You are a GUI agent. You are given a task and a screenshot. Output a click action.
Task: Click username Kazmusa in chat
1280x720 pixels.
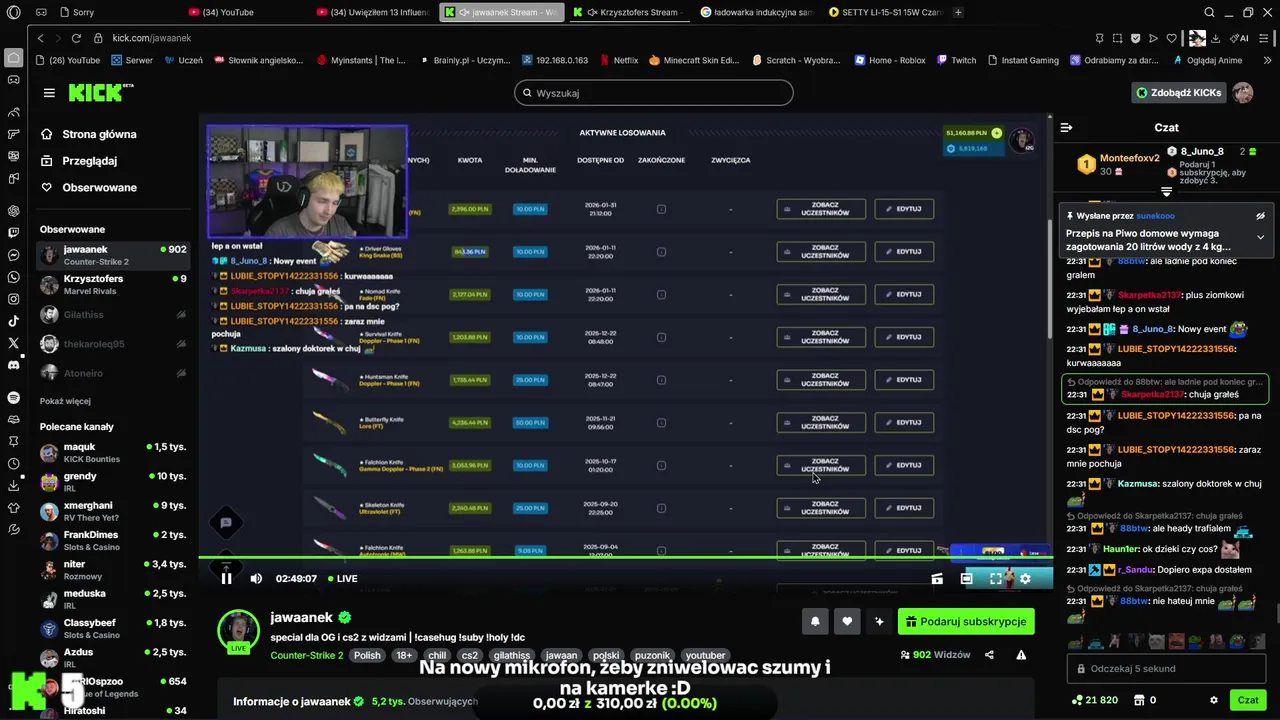1138,483
